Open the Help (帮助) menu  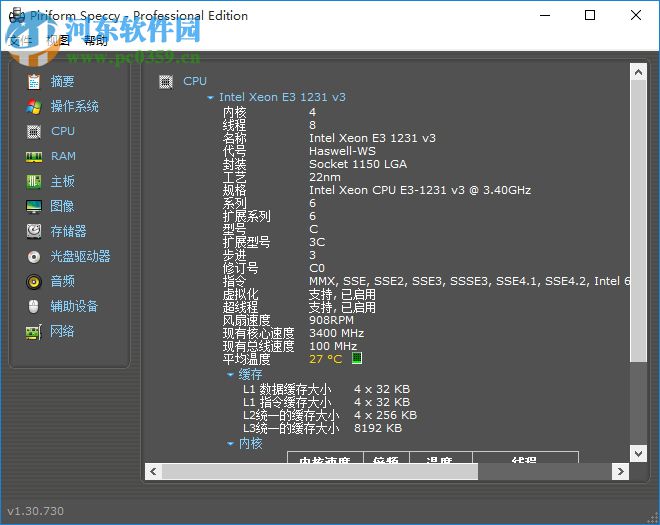click(x=96, y=41)
